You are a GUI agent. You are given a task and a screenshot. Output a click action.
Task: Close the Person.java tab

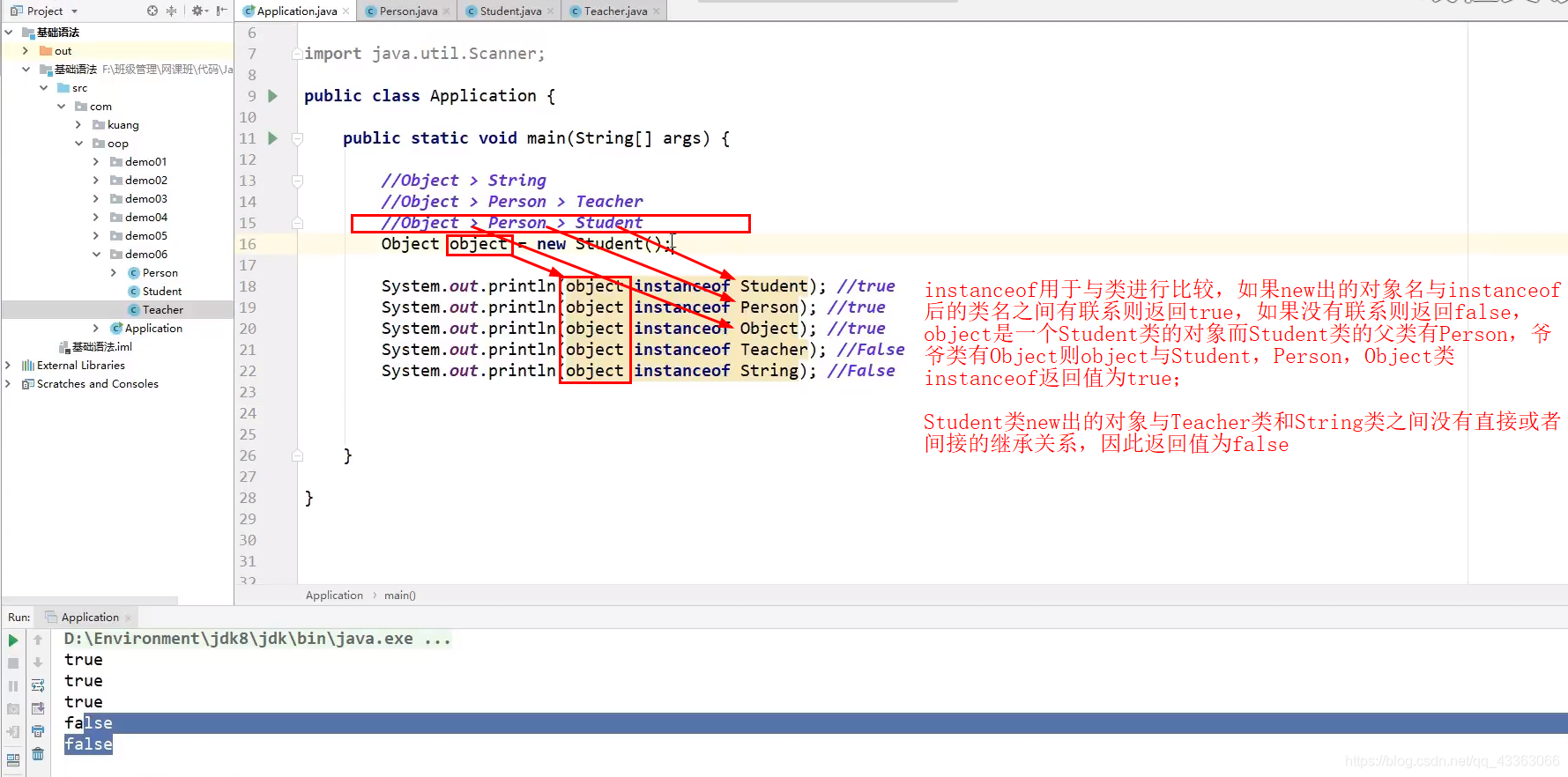[447, 11]
